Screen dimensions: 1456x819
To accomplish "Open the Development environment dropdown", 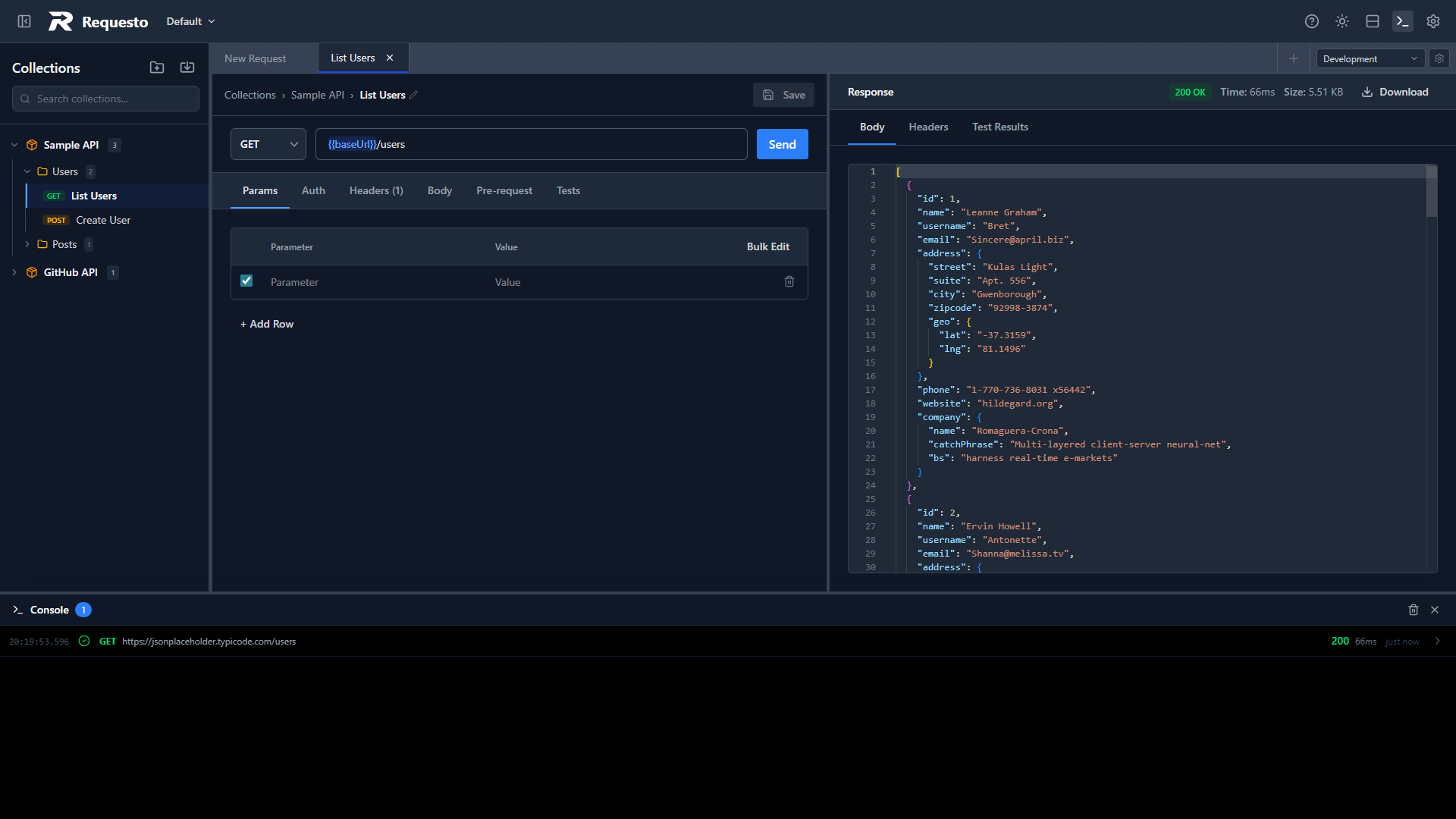I will point(1370,58).
